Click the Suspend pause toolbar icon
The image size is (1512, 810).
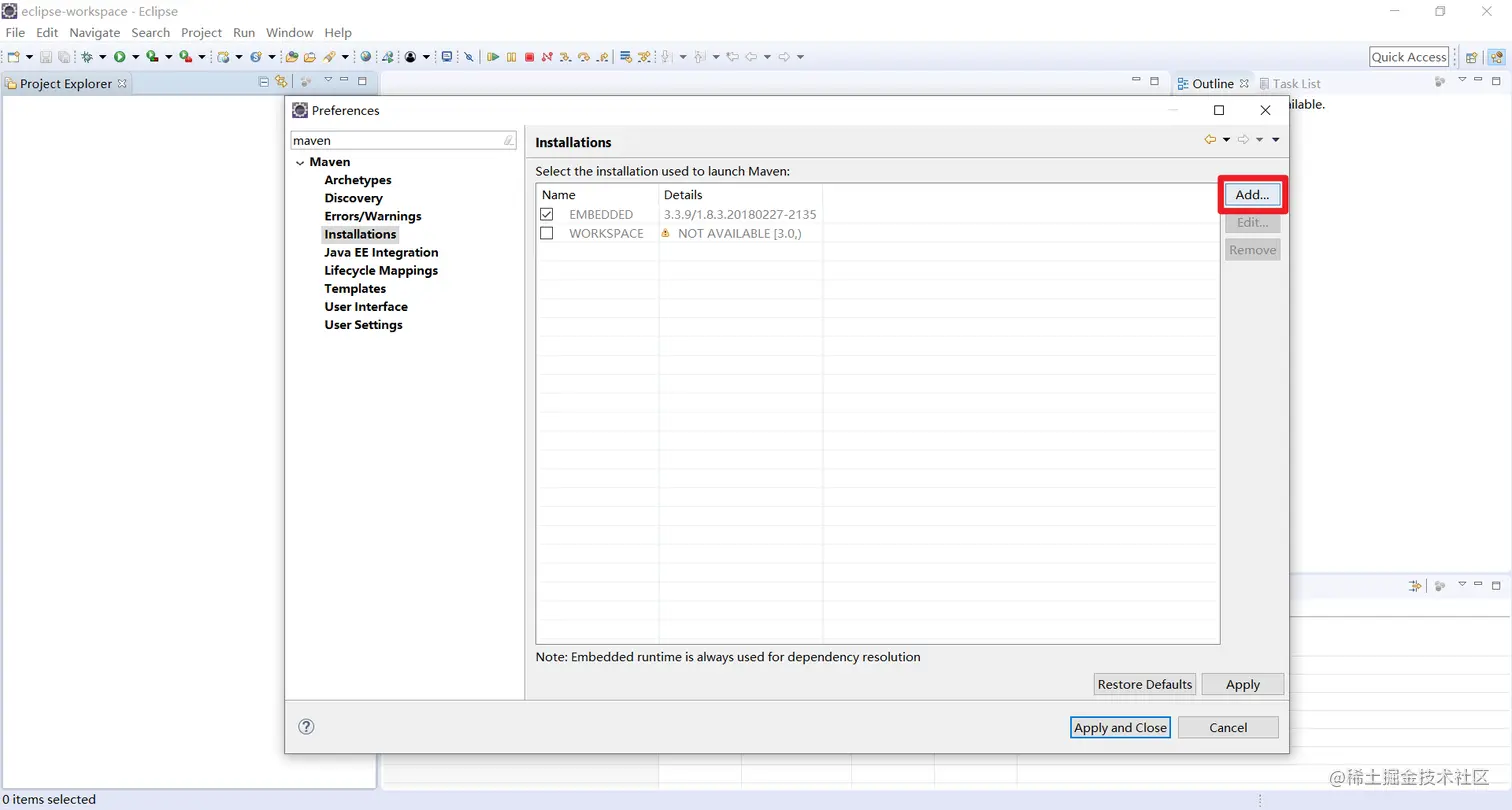coord(512,57)
